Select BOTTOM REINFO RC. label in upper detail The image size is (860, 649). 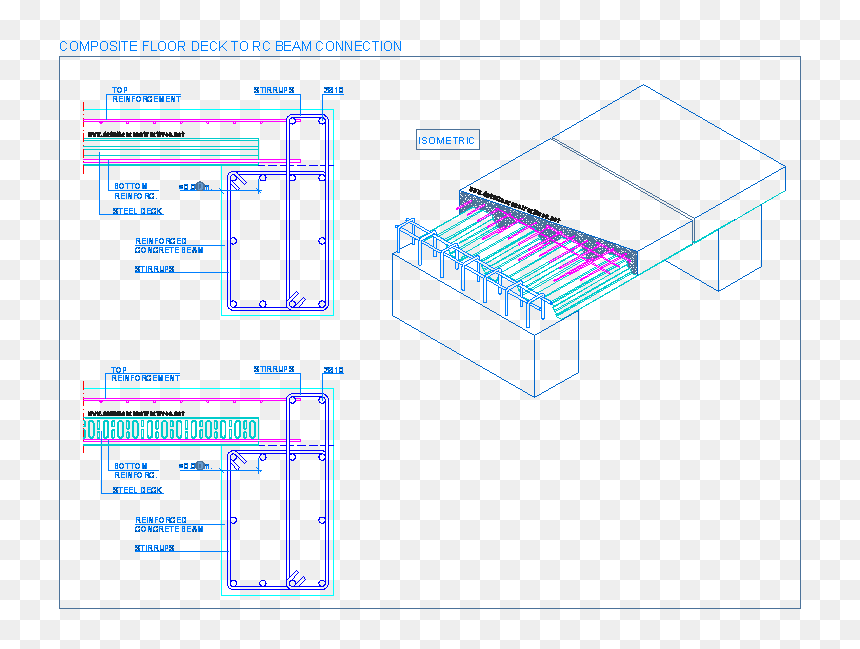[x=135, y=191]
